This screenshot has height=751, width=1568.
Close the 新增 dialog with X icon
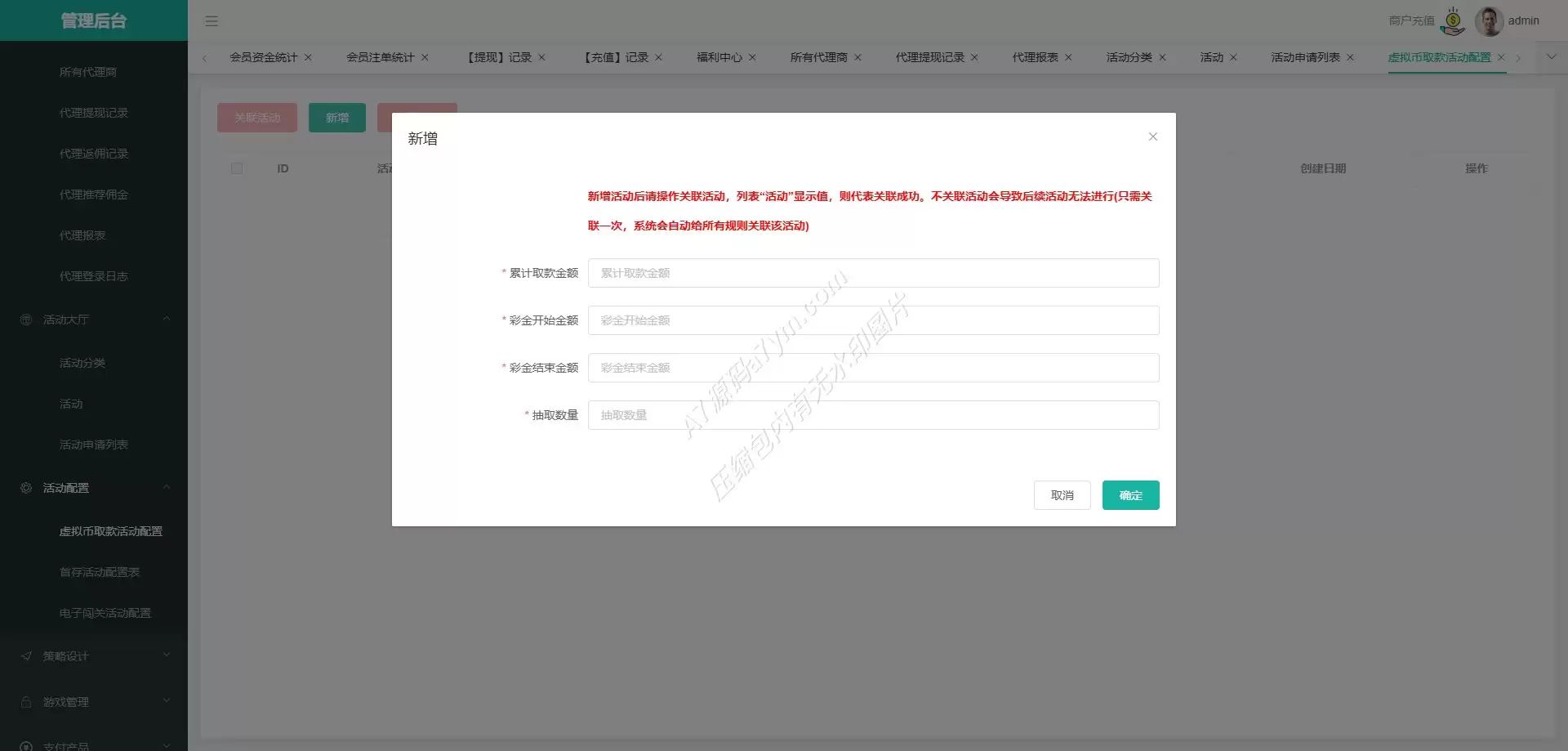(1152, 136)
